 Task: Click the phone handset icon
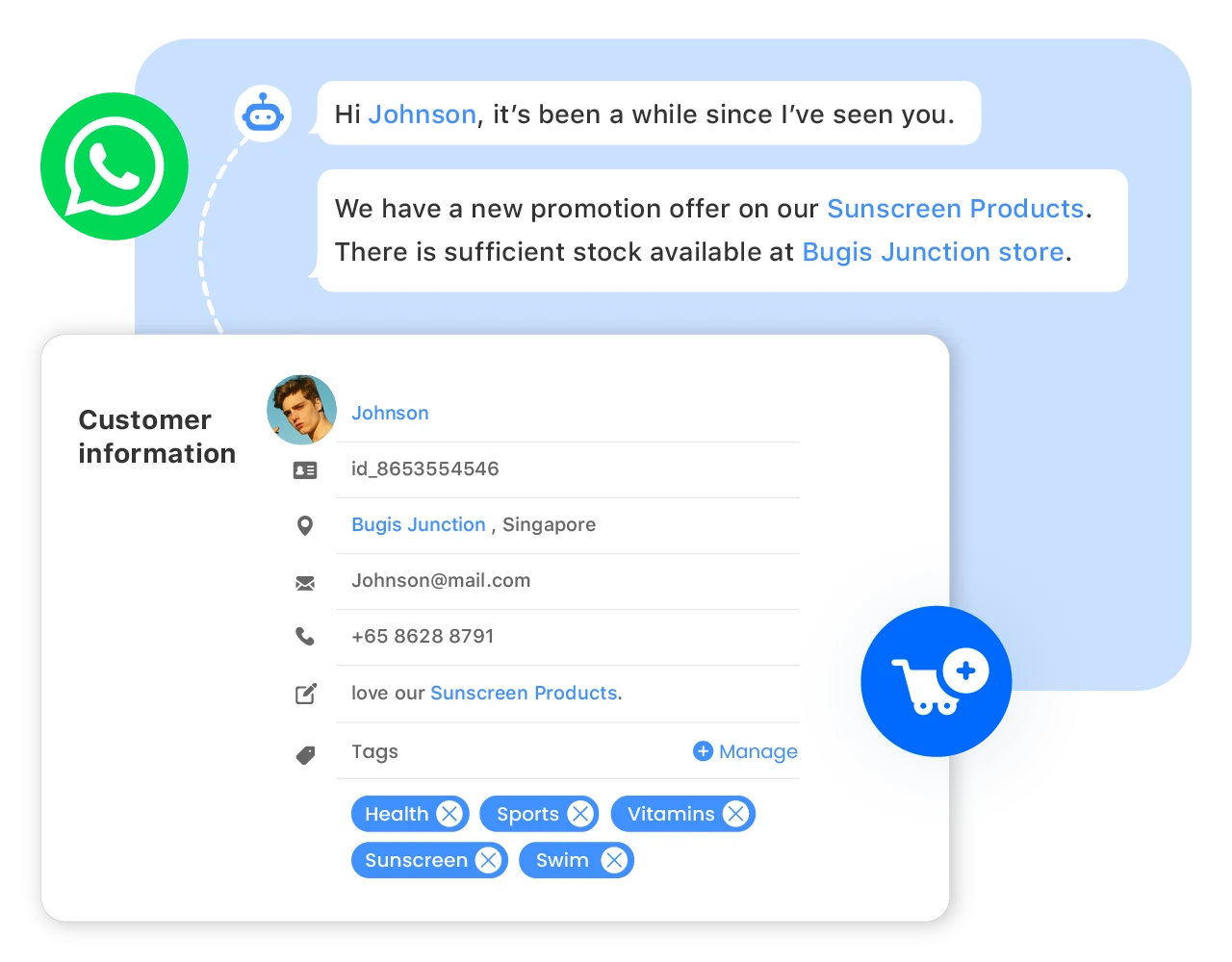pyautogui.click(x=305, y=636)
